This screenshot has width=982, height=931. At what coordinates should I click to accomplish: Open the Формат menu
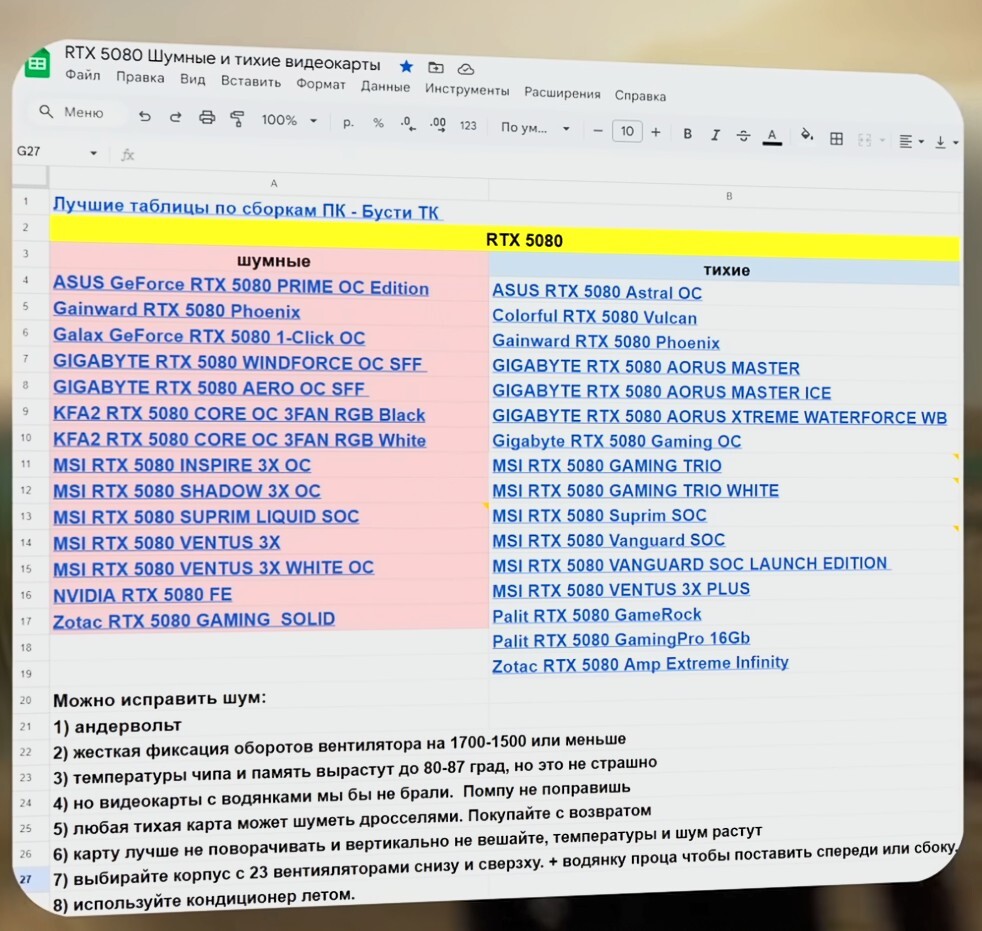click(x=321, y=84)
